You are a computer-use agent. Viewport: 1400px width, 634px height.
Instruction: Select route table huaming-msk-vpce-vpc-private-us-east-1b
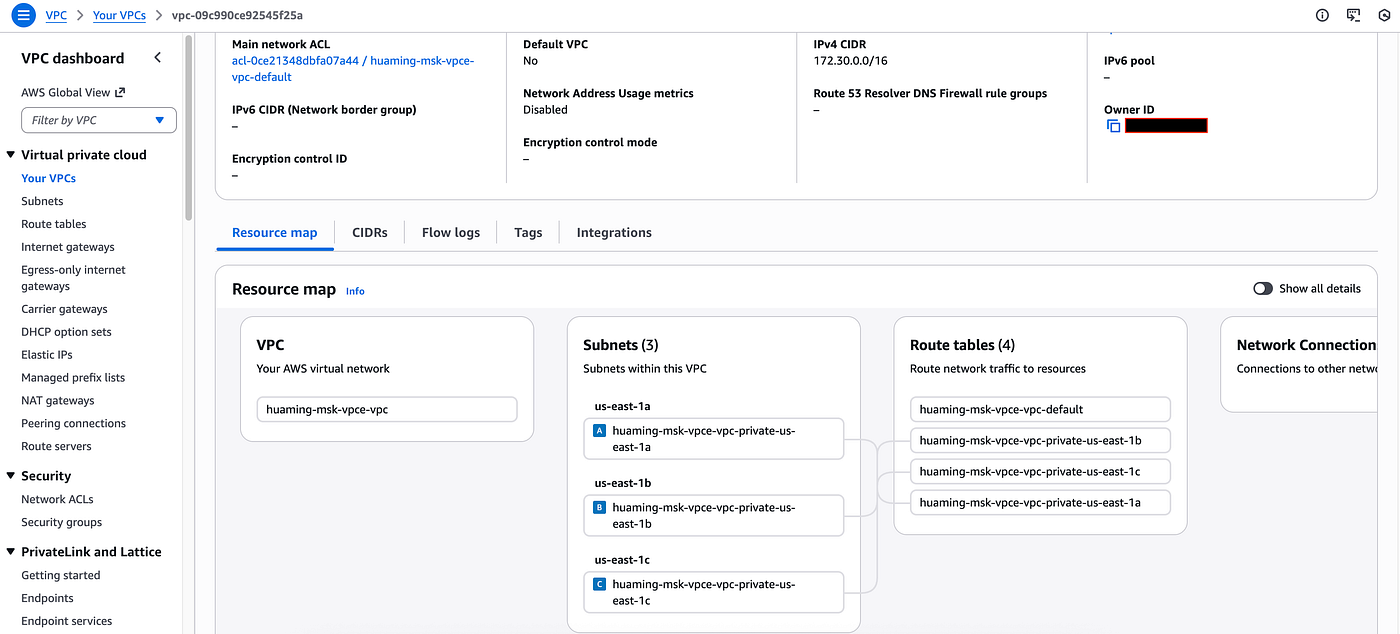point(1040,440)
